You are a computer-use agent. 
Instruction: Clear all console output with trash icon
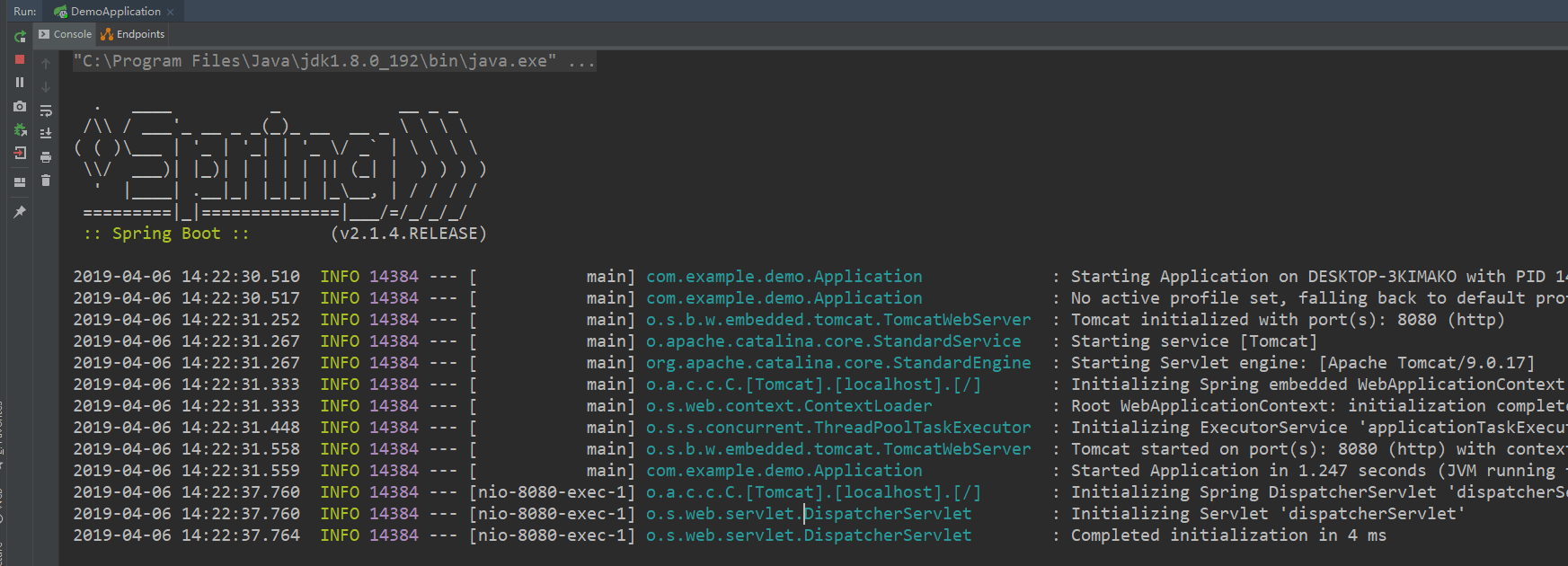click(x=46, y=181)
